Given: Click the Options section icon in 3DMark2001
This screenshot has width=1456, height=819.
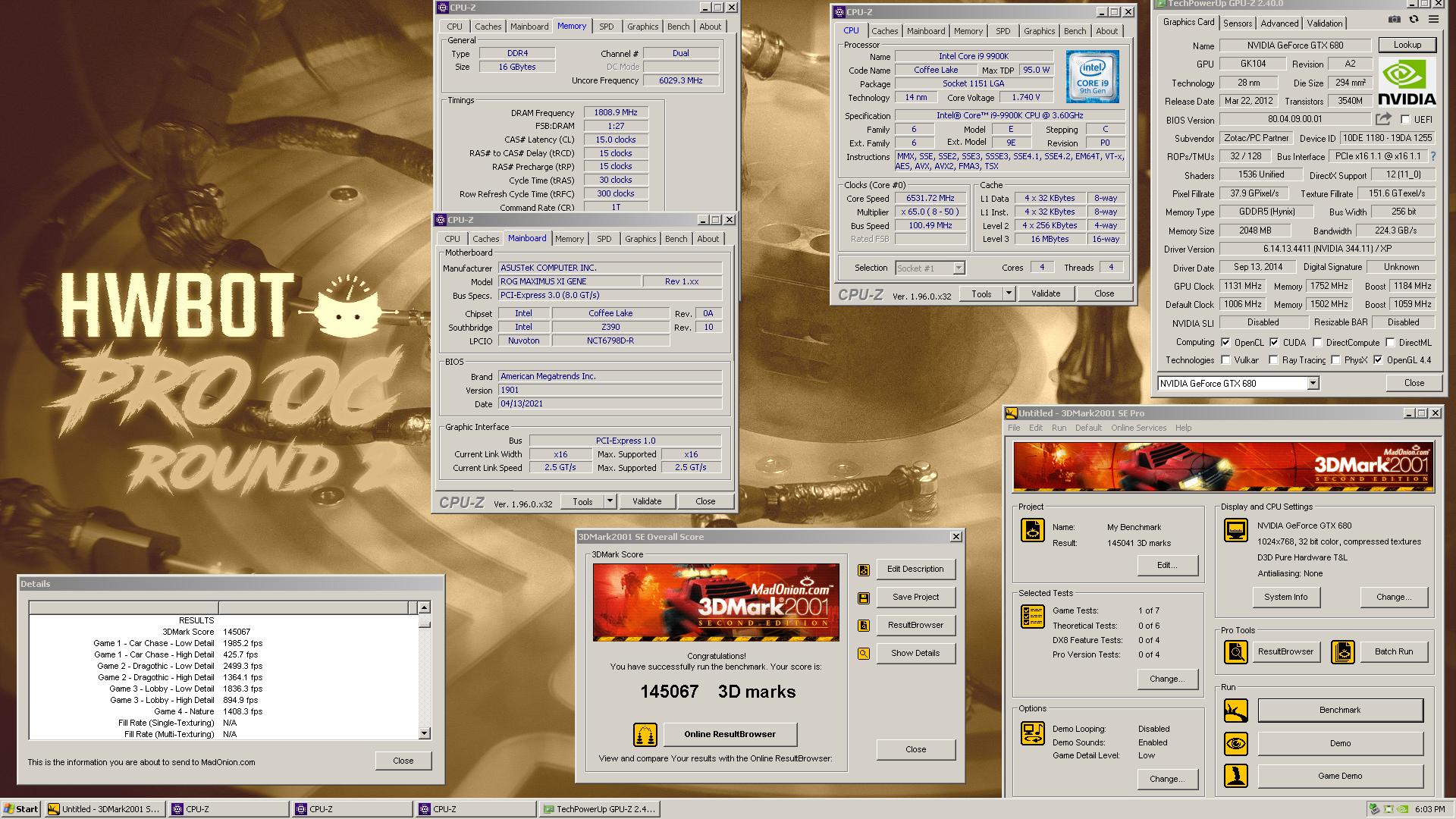Looking at the screenshot, I should pos(1032,733).
